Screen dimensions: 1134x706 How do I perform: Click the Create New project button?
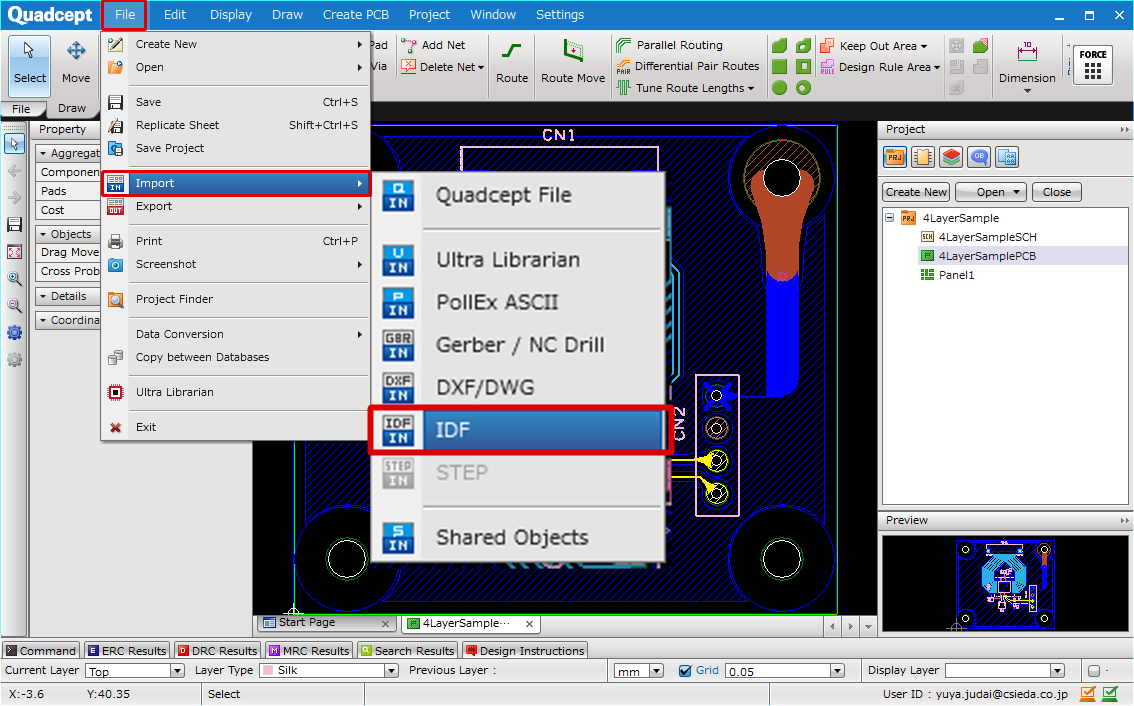point(916,192)
